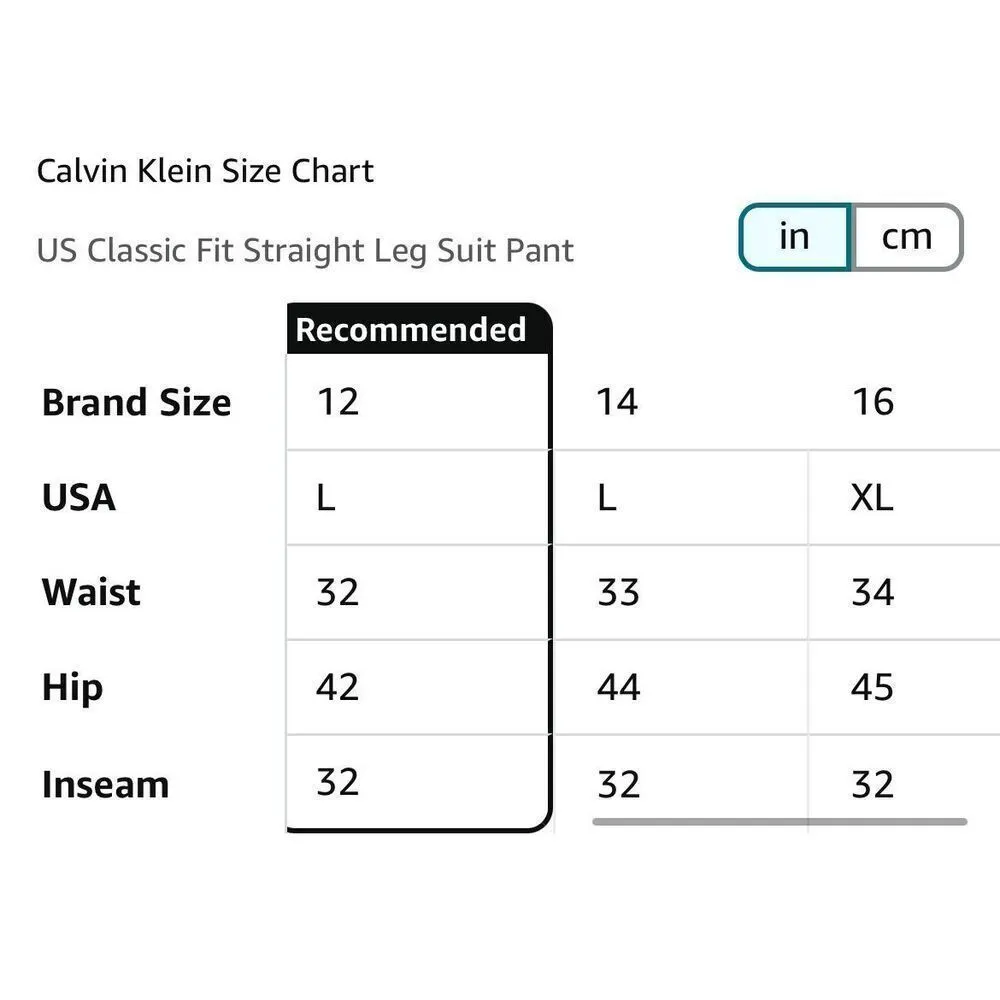Click the Inseam row label
Screen dimensions: 1000x1000
click(103, 784)
